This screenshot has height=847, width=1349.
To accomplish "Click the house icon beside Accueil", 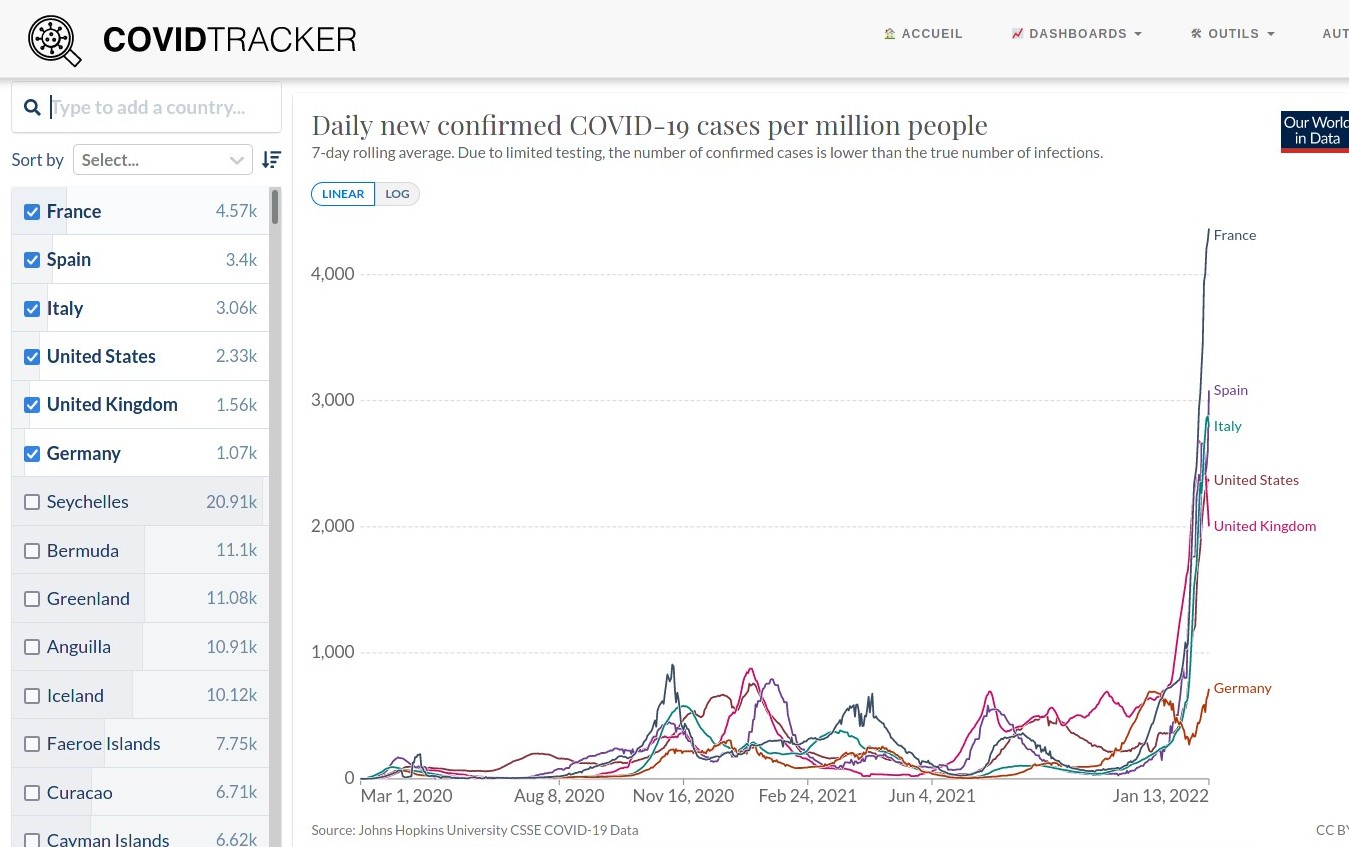I will coord(889,34).
